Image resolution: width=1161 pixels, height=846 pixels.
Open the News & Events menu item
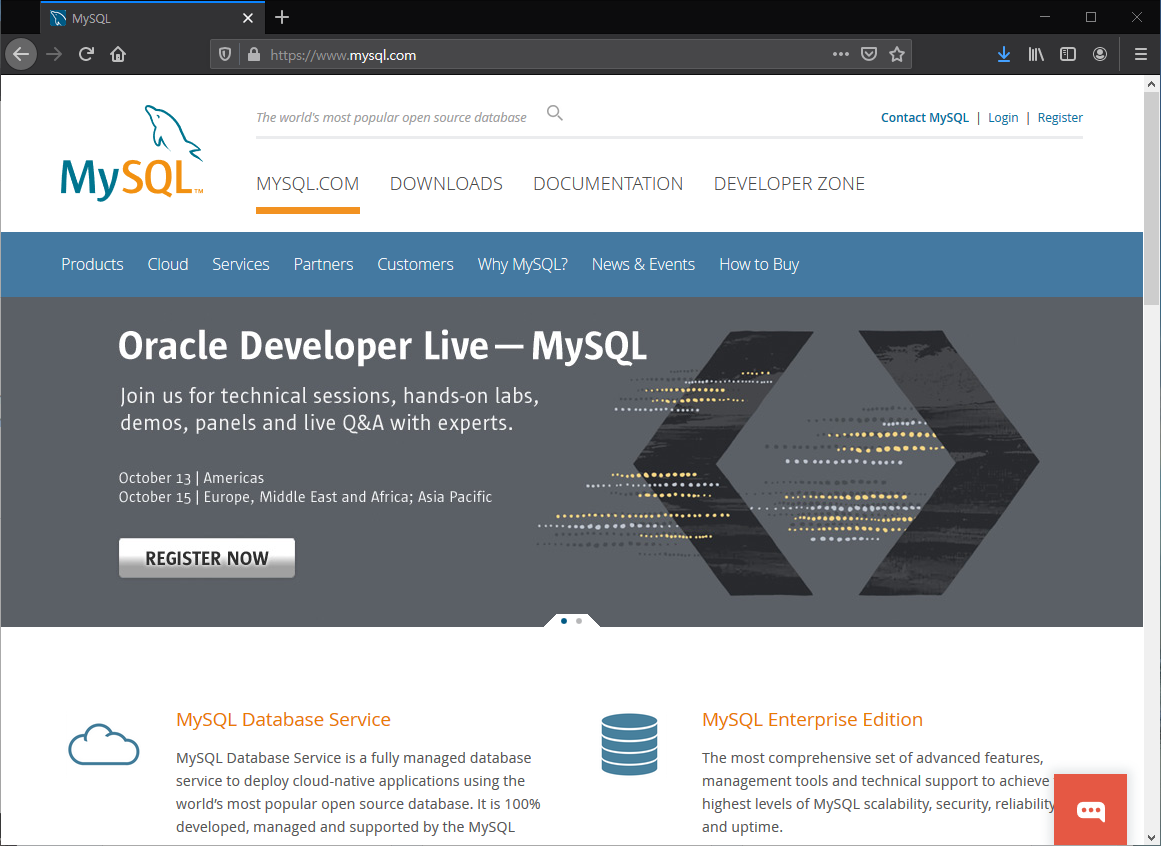[x=643, y=264]
